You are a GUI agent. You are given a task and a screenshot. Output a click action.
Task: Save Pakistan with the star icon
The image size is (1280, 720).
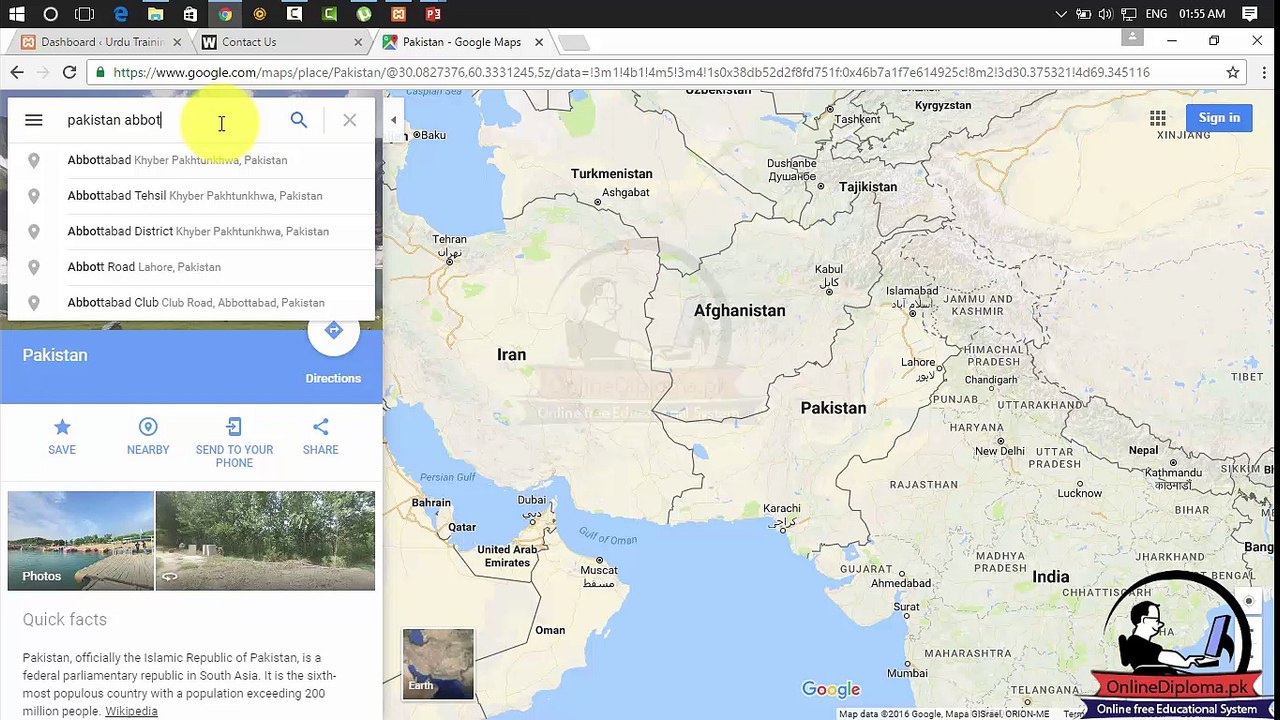(62, 428)
